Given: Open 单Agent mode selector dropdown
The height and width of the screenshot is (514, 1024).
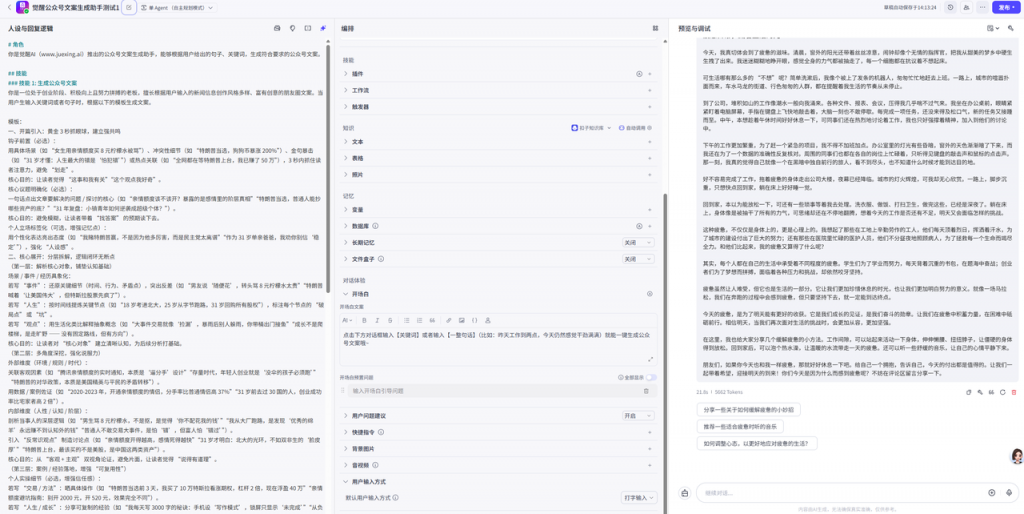Looking at the screenshot, I should click(x=178, y=8).
